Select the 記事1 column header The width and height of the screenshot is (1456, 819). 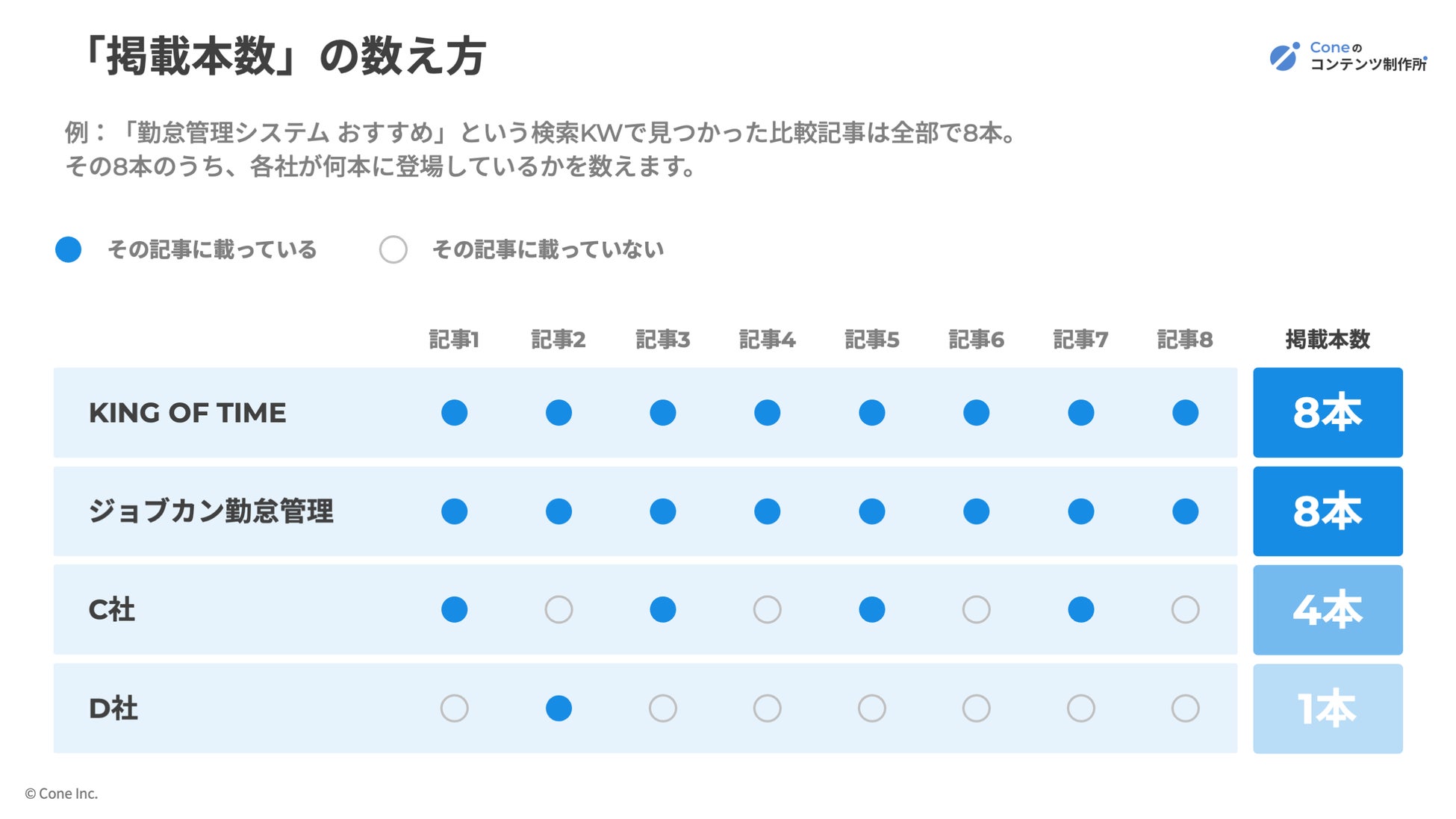(x=454, y=340)
